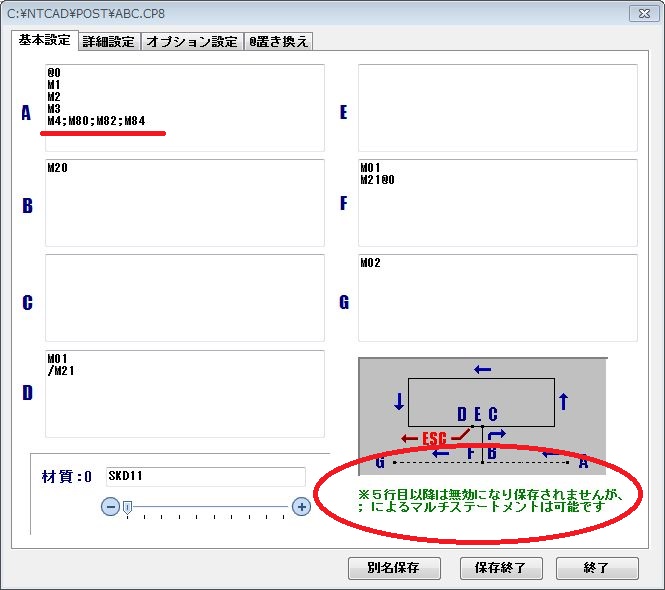Image resolution: width=665 pixels, height=590 pixels.
Task: Close the ABC.CP8 dialog window
Action: point(640,13)
